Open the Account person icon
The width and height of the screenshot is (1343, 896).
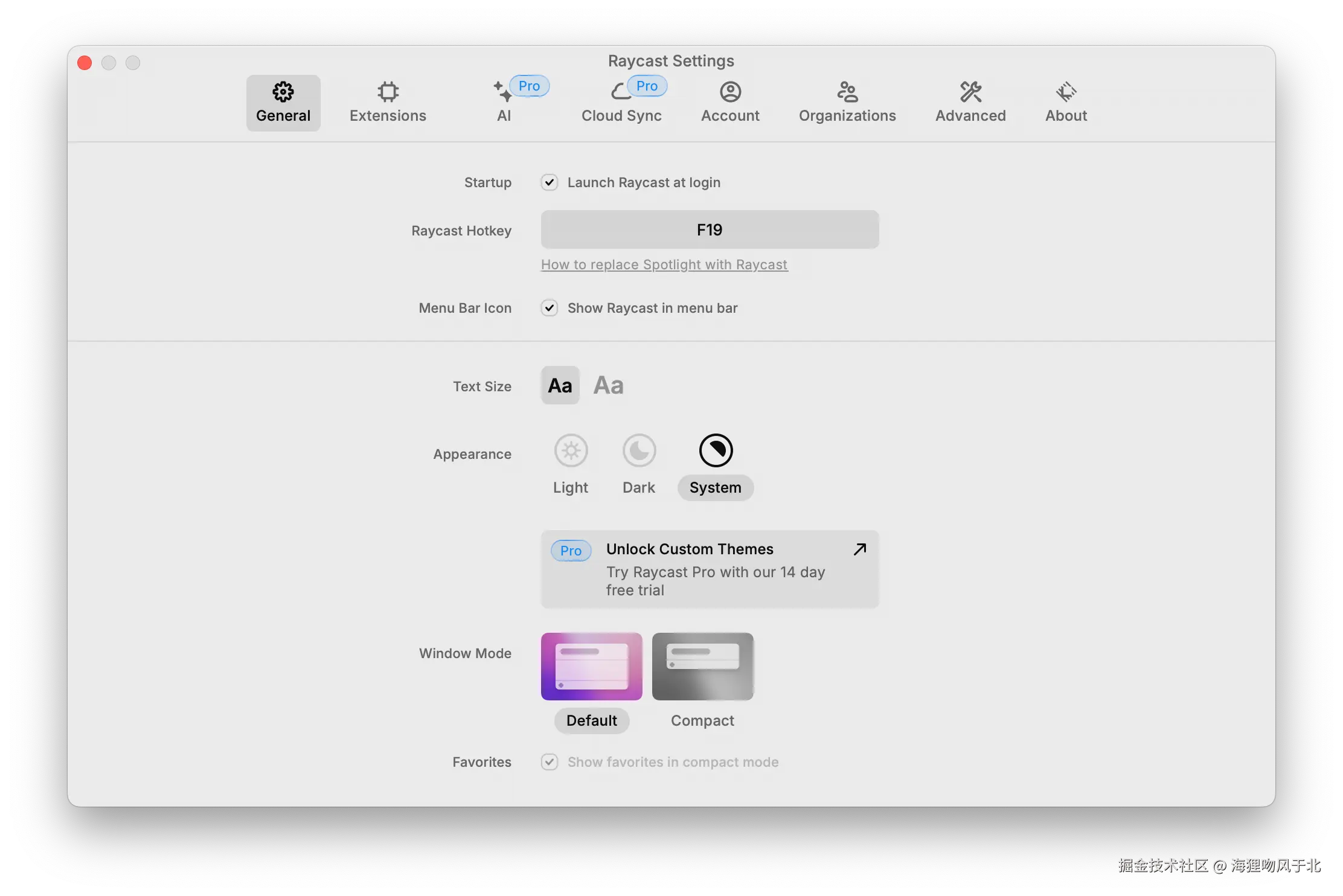point(730,92)
